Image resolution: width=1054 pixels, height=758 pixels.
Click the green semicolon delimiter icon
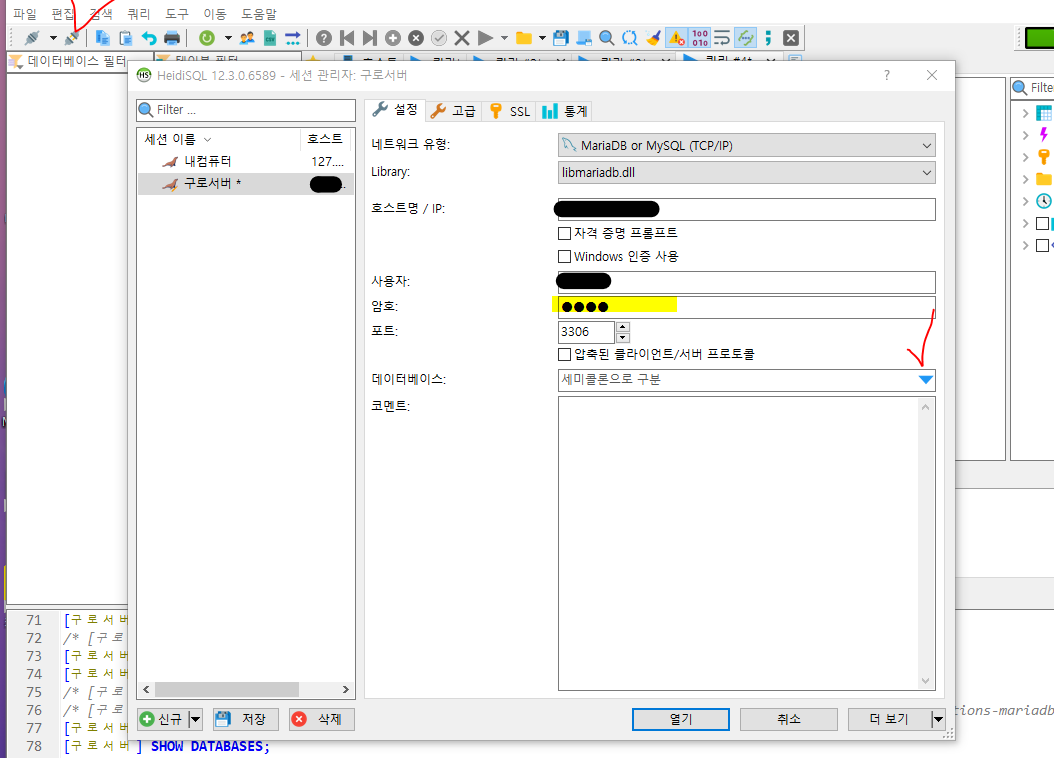click(x=768, y=38)
